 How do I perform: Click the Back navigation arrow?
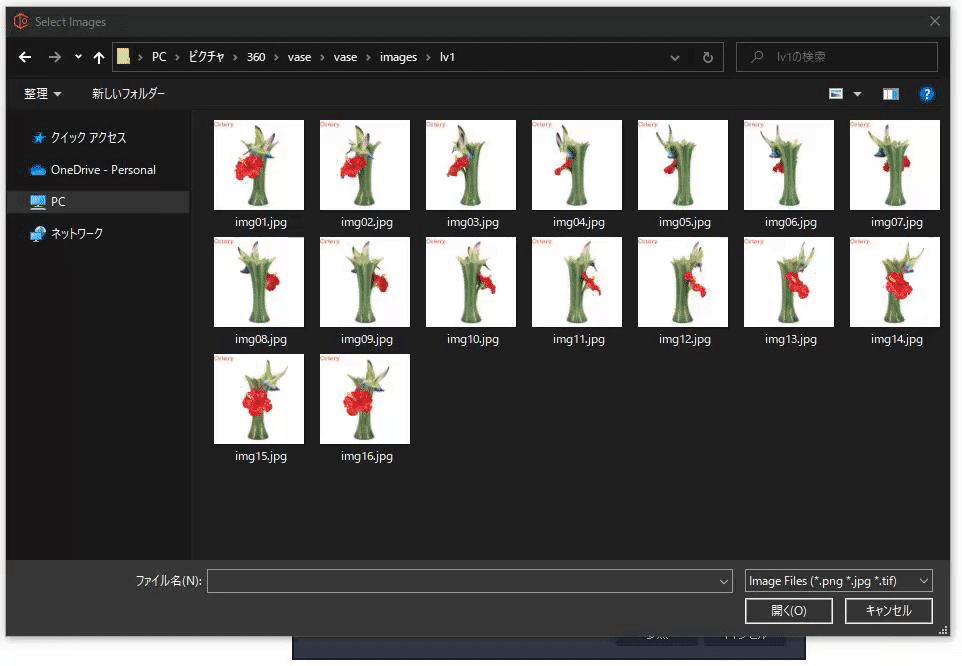[25, 58]
